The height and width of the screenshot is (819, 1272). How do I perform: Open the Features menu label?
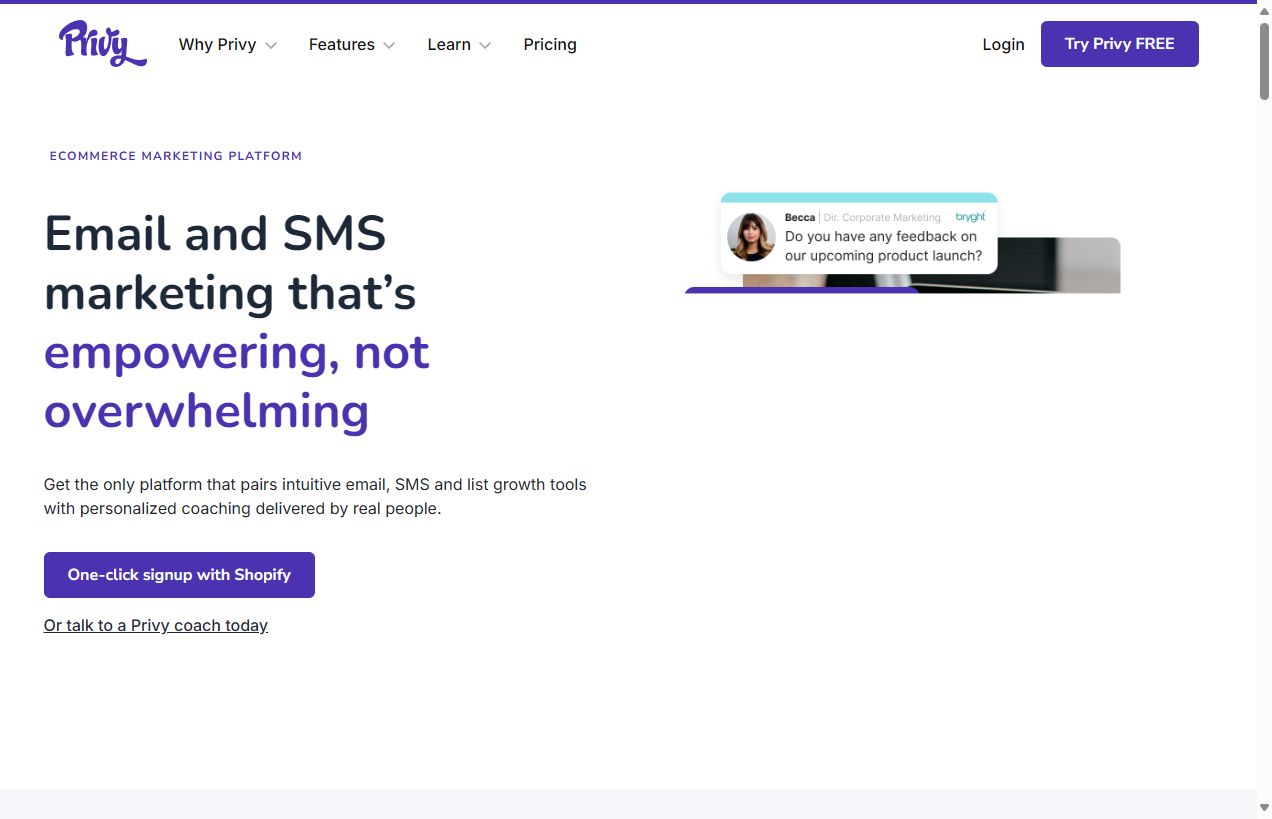[341, 45]
